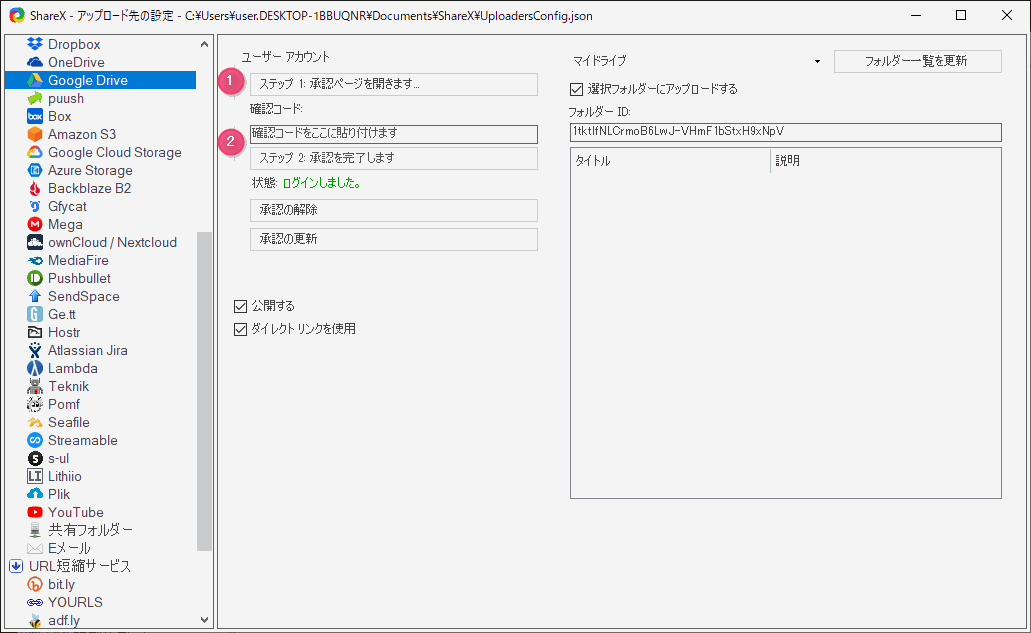Select the YOURLS chain icon
The height and width of the screenshot is (633, 1031).
click(x=35, y=602)
